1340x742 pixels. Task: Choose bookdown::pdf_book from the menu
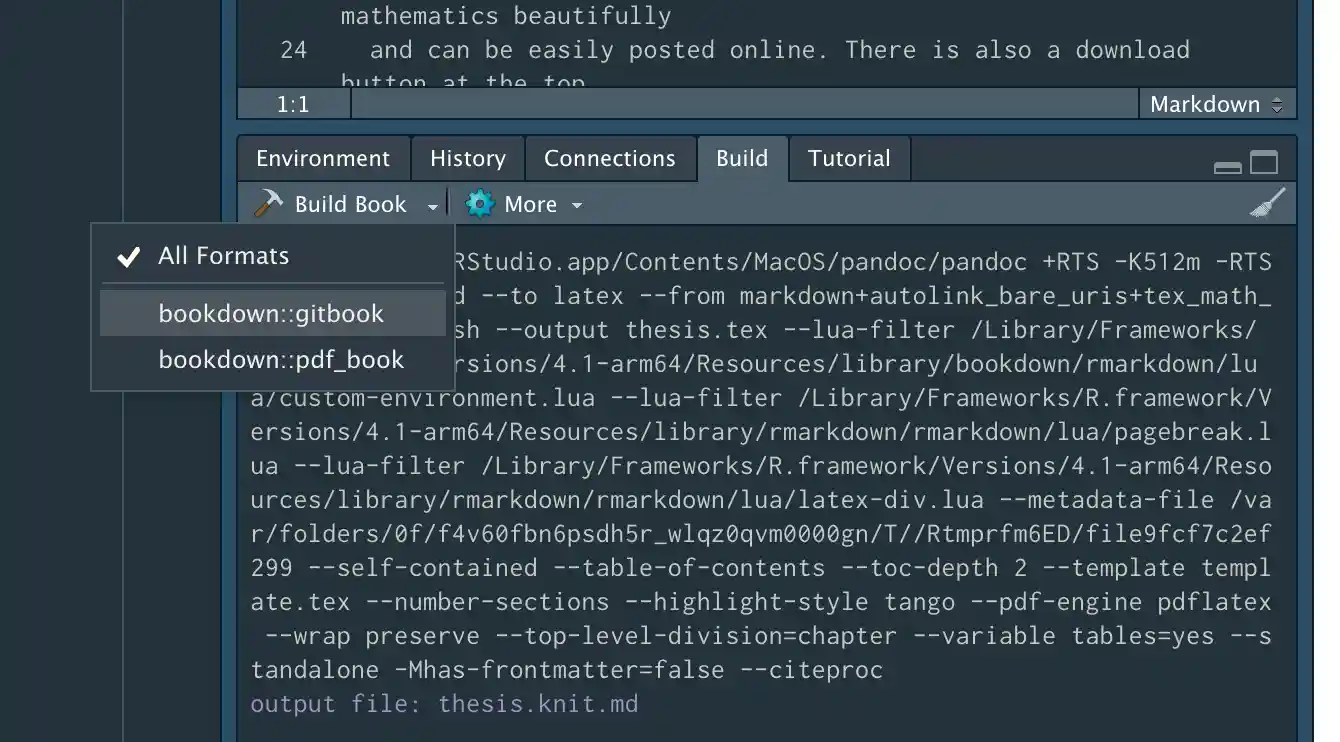point(281,360)
